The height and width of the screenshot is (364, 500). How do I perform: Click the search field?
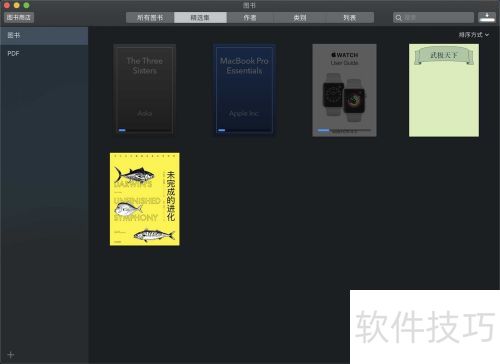(x=433, y=18)
